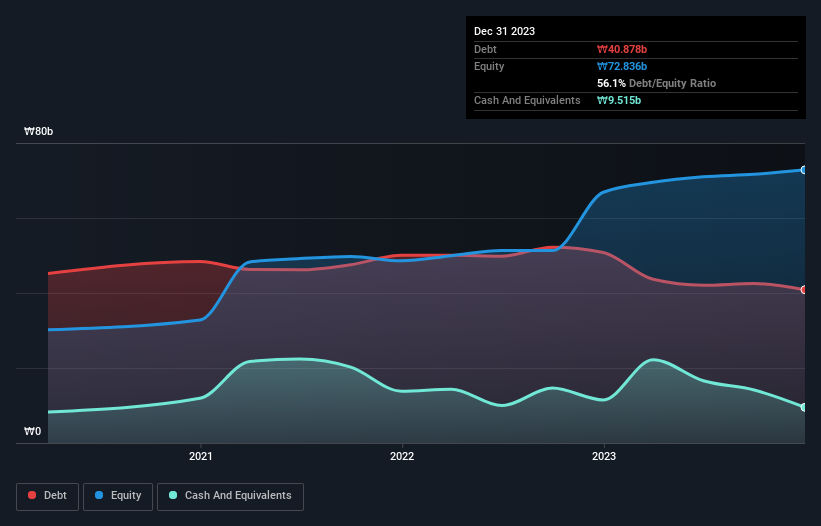Select the Equity endpoint marker on chart
The width and height of the screenshot is (821, 526).
pyautogui.click(x=804, y=170)
